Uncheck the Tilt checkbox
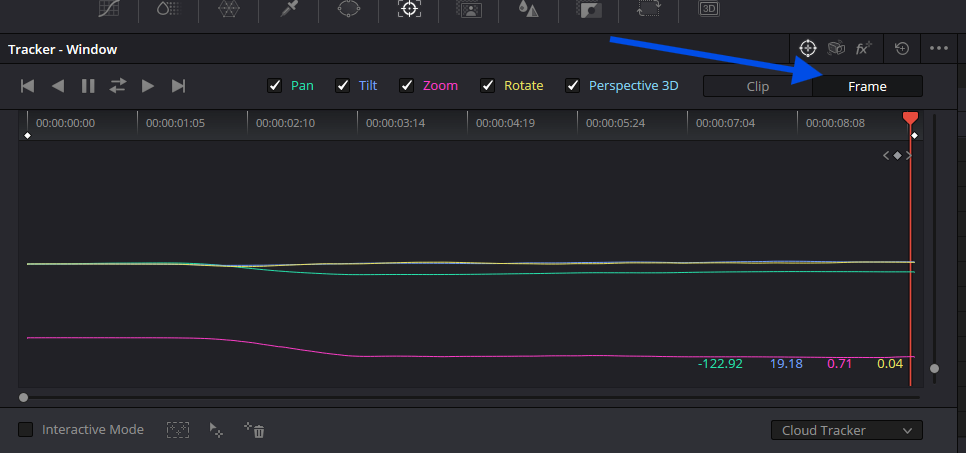This screenshot has width=966, height=453. (343, 86)
